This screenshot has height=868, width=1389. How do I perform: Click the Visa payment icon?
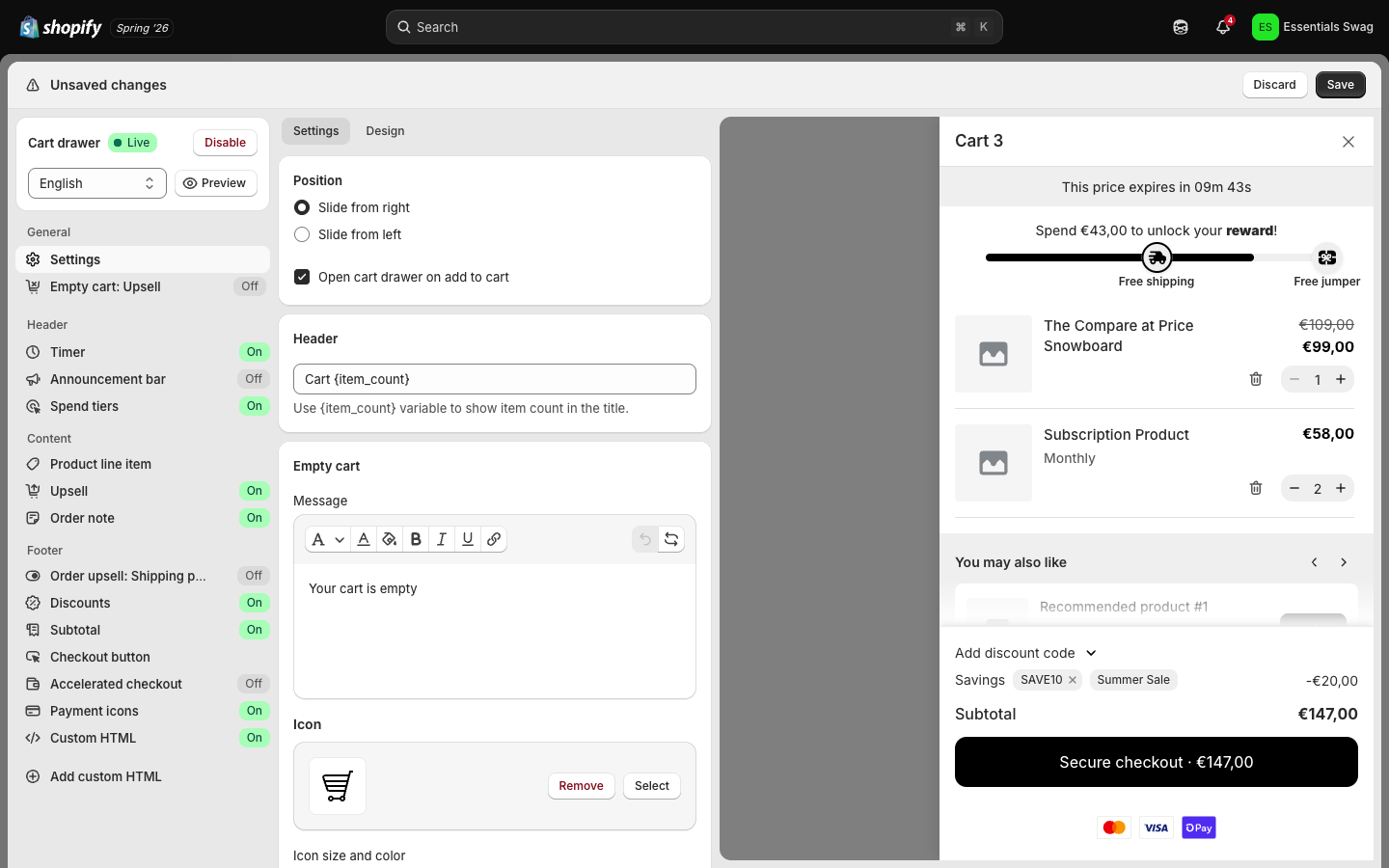tap(1157, 827)
